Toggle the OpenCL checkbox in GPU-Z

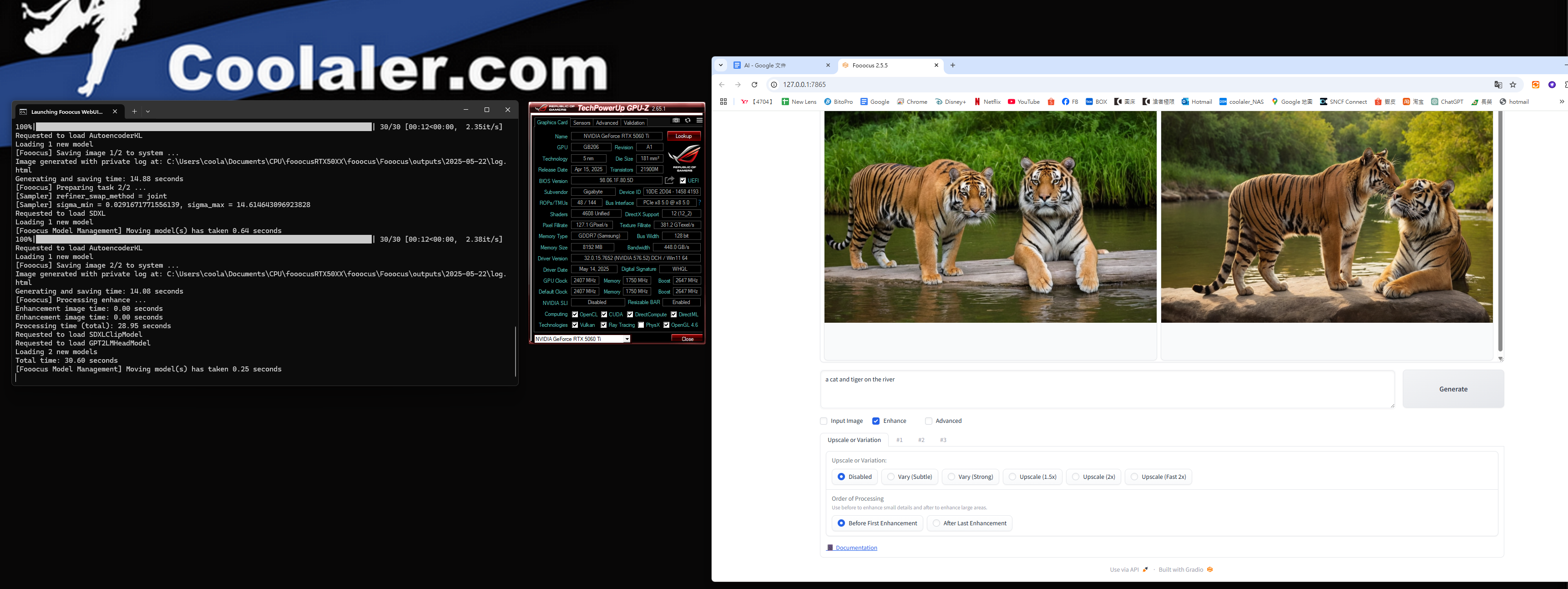coord(575,314)
